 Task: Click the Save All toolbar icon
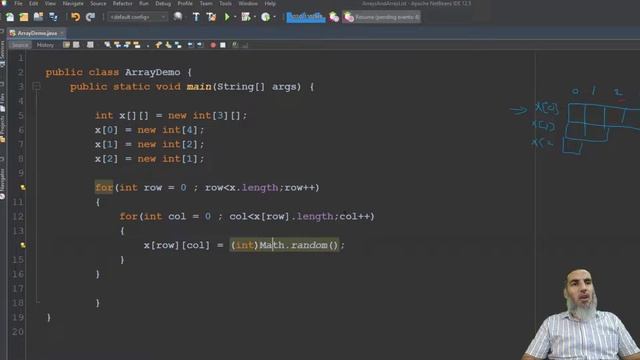click(x=53, y=17)
